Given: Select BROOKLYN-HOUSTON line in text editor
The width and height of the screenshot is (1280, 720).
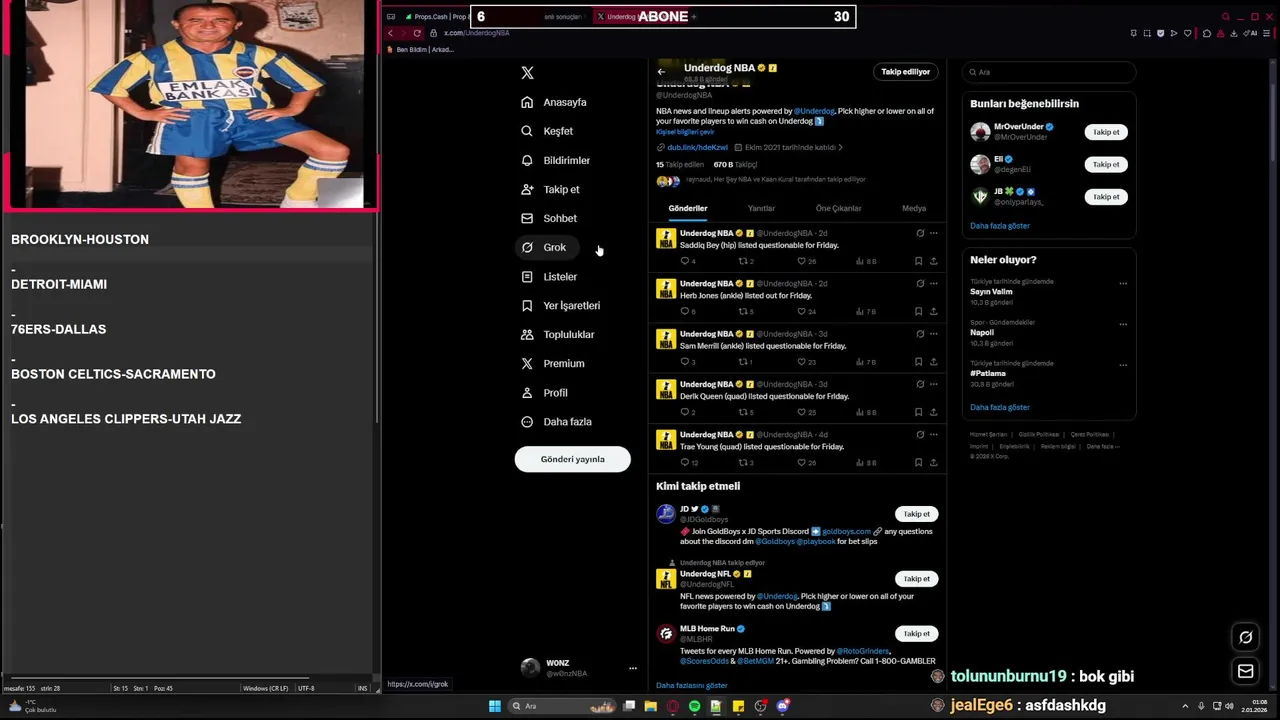Looking at the screenshot, I should click(80, 239).
